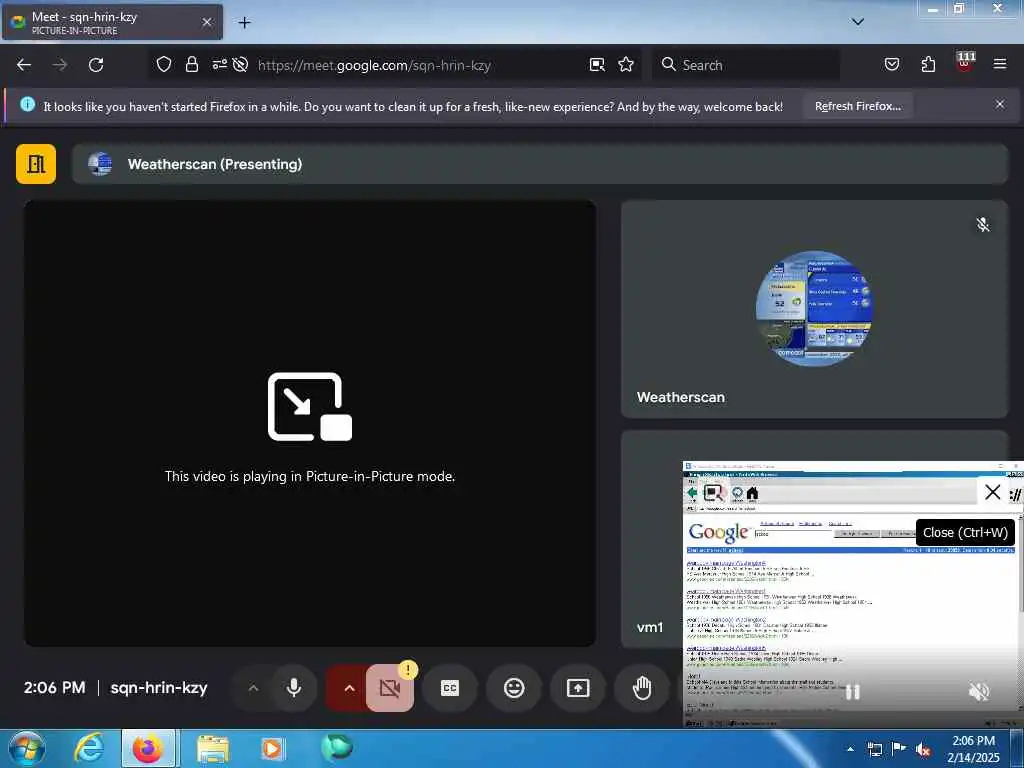Open the emoji reactions button
Image resolution: width=1024 pixels, height=768 pixels.
coord(514,688)
